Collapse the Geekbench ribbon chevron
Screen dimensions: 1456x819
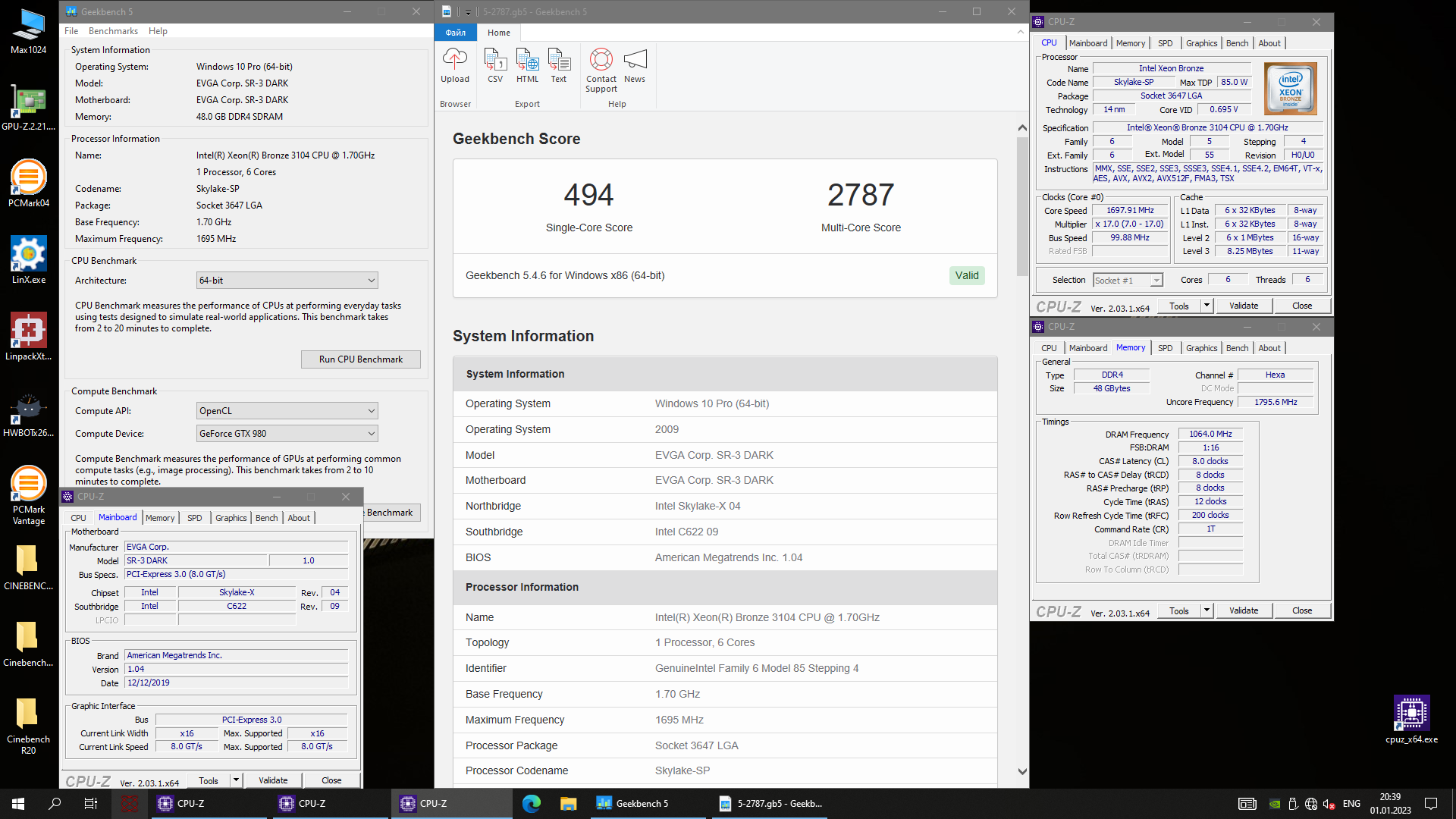(x=1021, y=33)
